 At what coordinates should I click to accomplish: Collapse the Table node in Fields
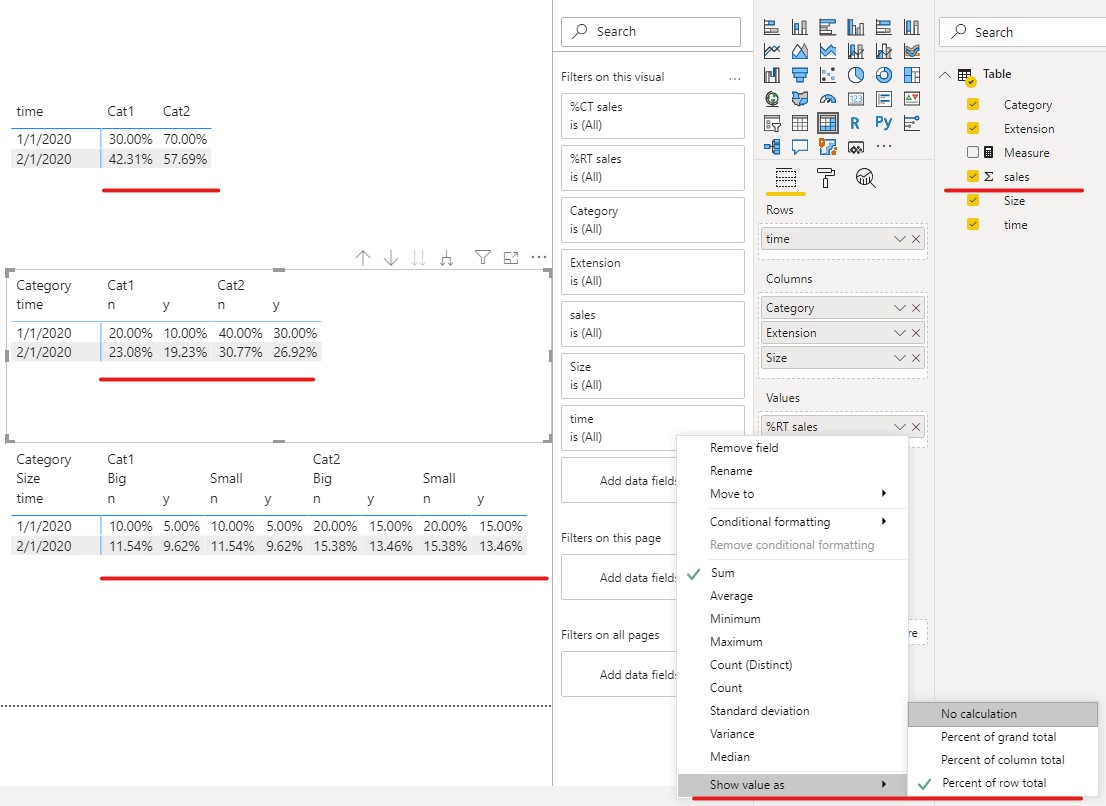[945, 74]
